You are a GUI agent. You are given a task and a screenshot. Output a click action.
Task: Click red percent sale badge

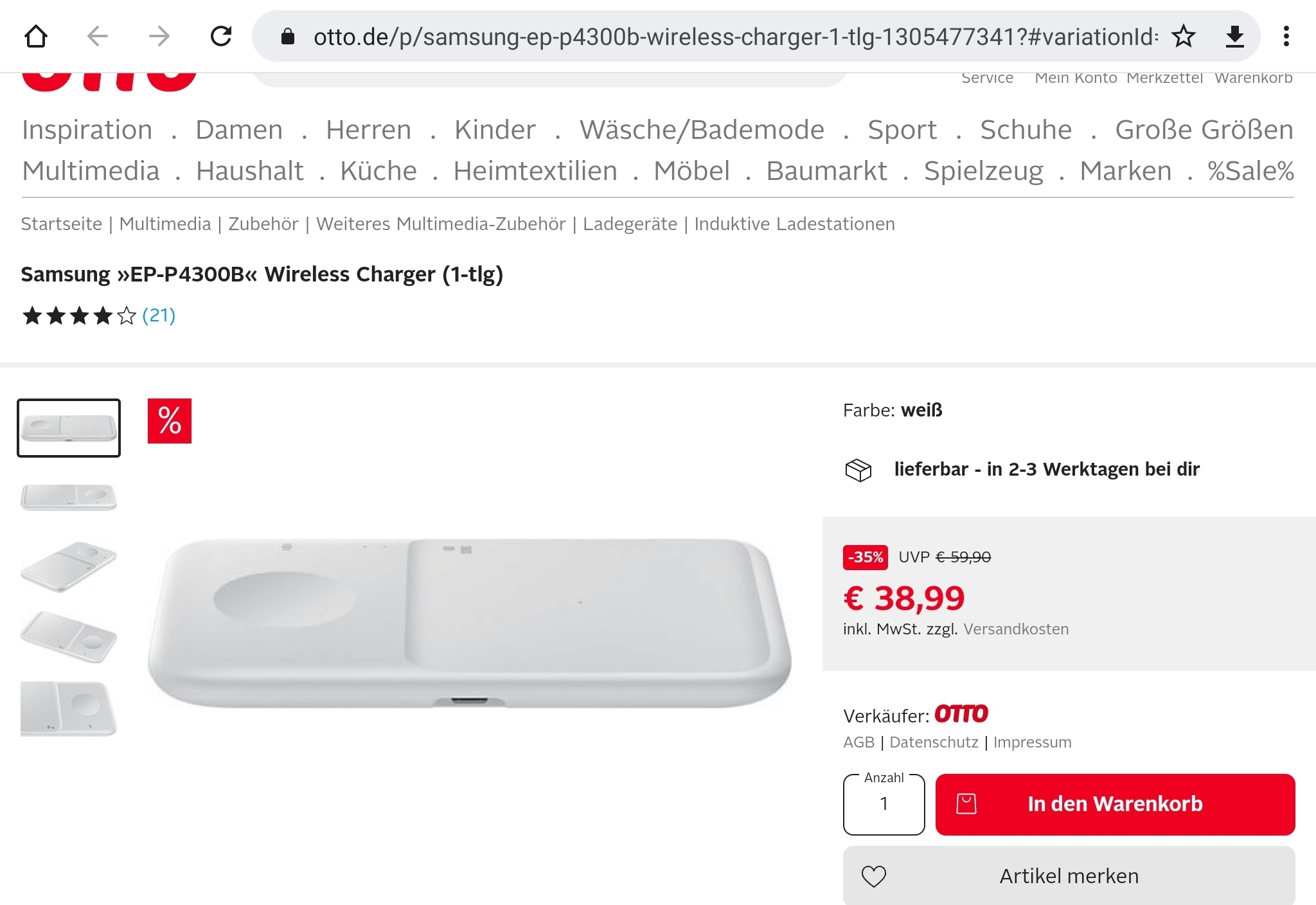point(170,421)
